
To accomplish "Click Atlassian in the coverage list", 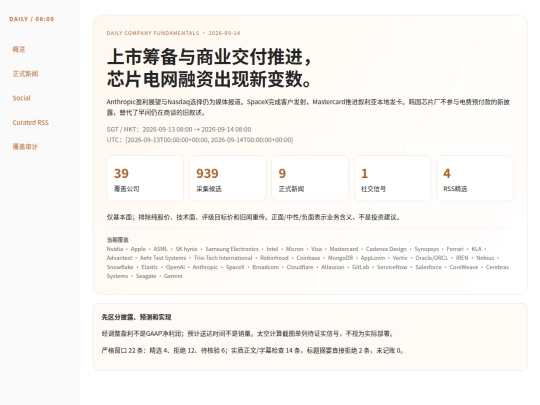I will coord(332,267).
